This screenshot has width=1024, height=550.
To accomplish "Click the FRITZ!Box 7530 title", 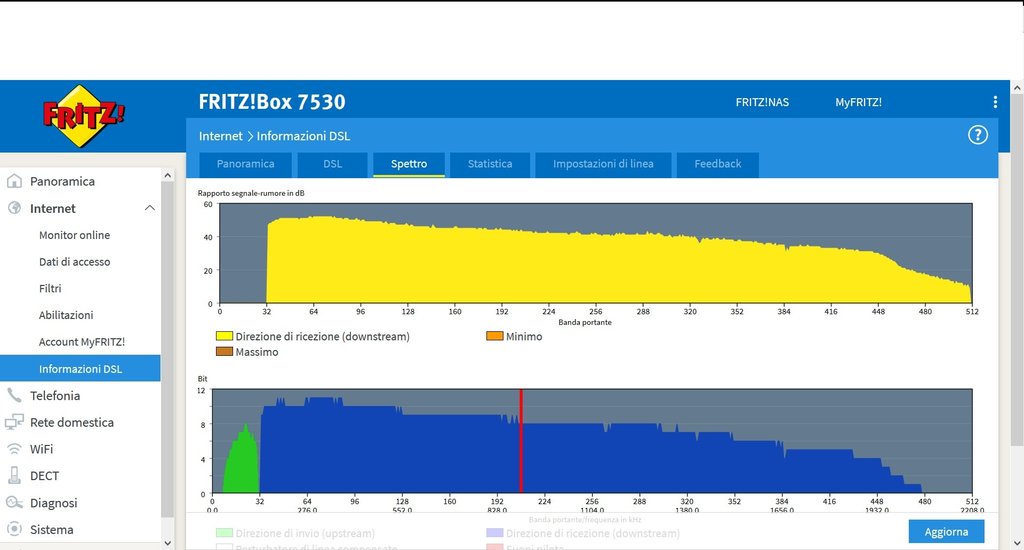I will 272,102.
